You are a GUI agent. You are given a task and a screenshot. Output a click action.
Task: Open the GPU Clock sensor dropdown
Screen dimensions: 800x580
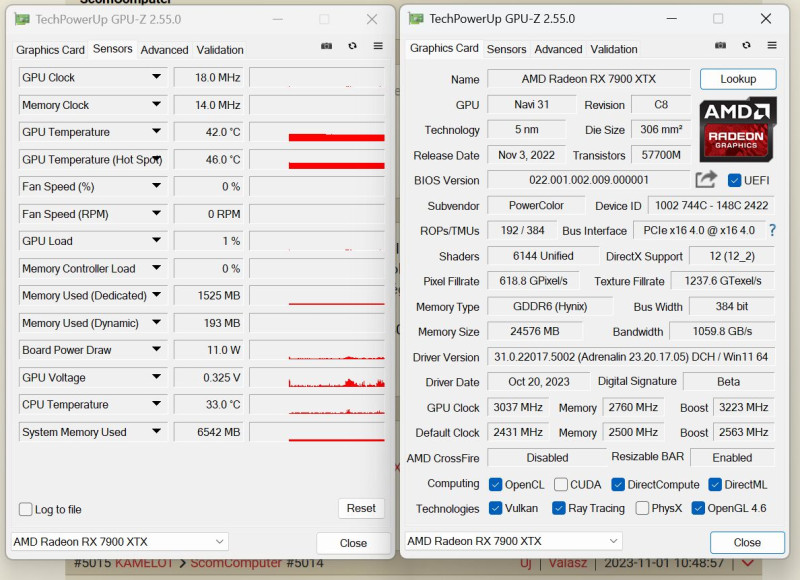[156, 77]
